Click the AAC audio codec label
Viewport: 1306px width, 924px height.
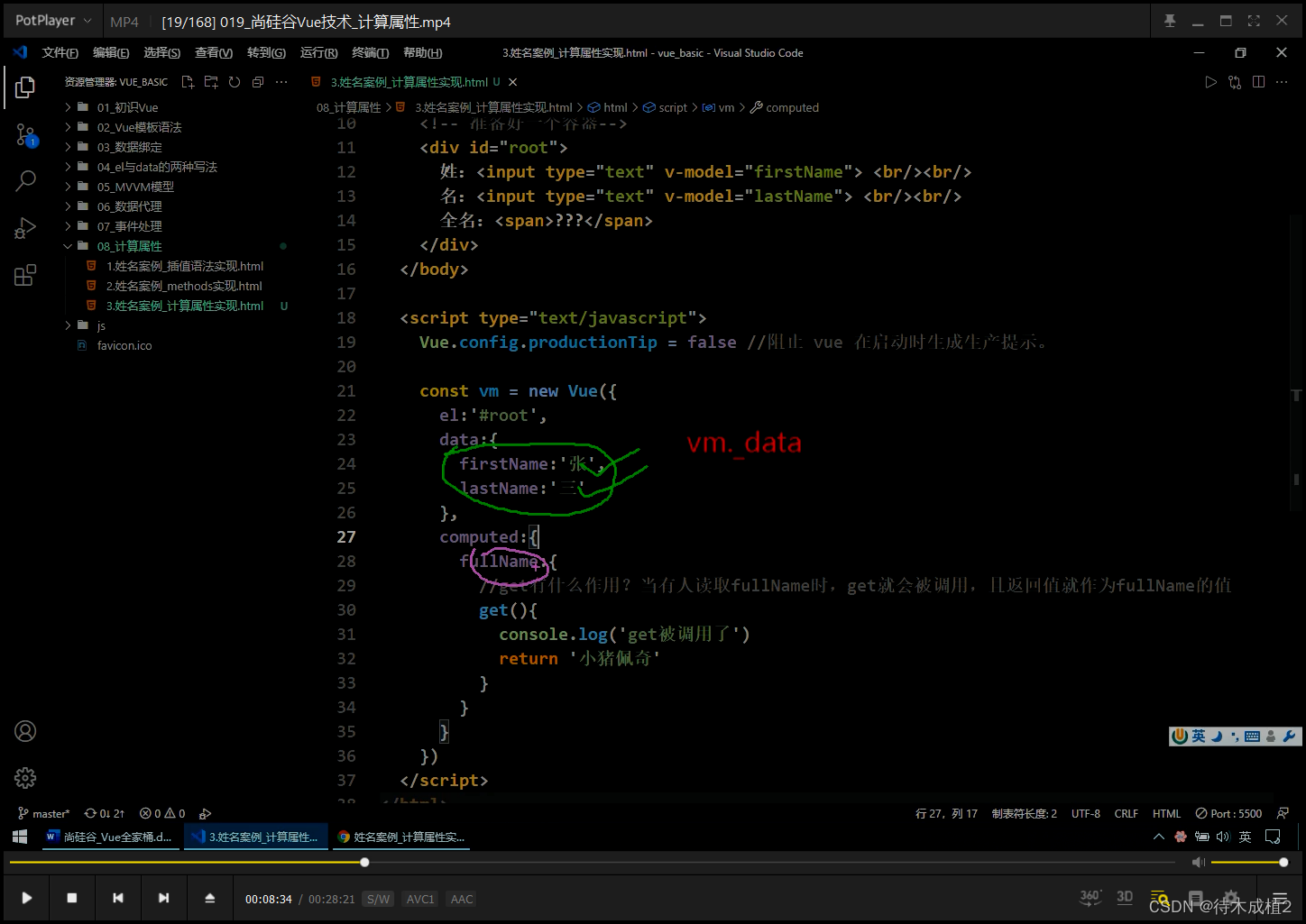pyautogui.click(x=462, y=899)
